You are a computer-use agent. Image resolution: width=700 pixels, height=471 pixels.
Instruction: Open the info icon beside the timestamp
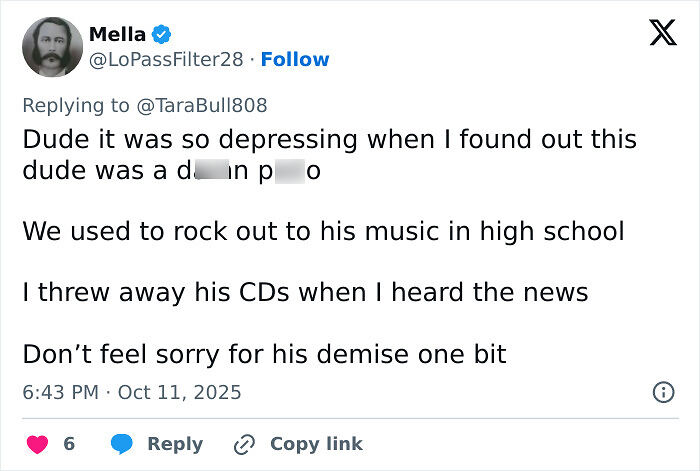(662, 392)
